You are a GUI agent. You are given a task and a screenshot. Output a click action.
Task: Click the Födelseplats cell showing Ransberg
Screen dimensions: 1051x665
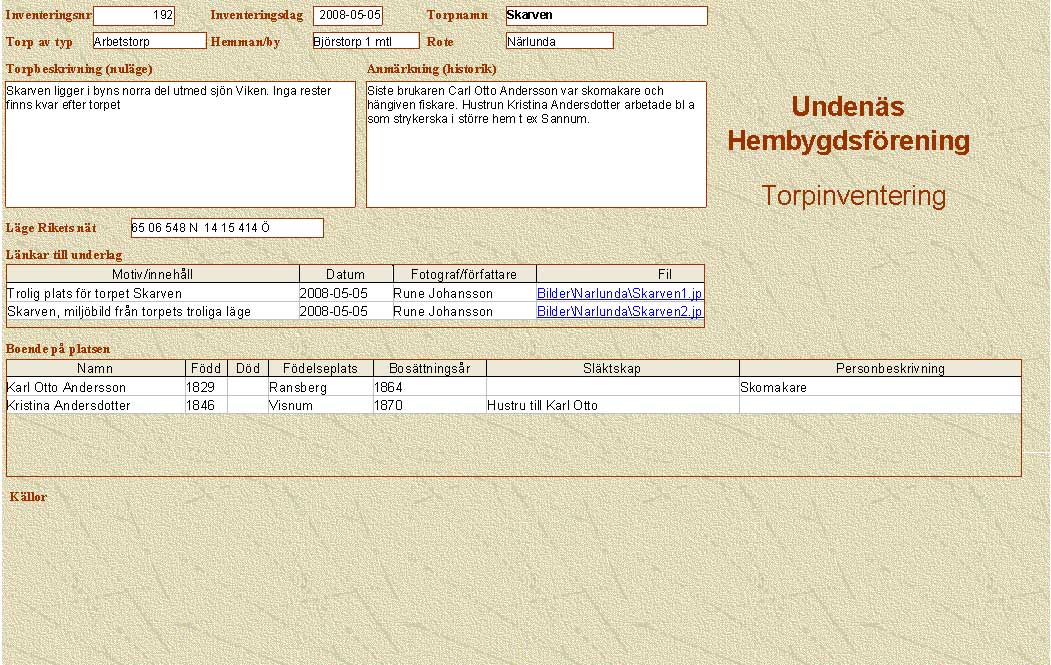(319, 388)
